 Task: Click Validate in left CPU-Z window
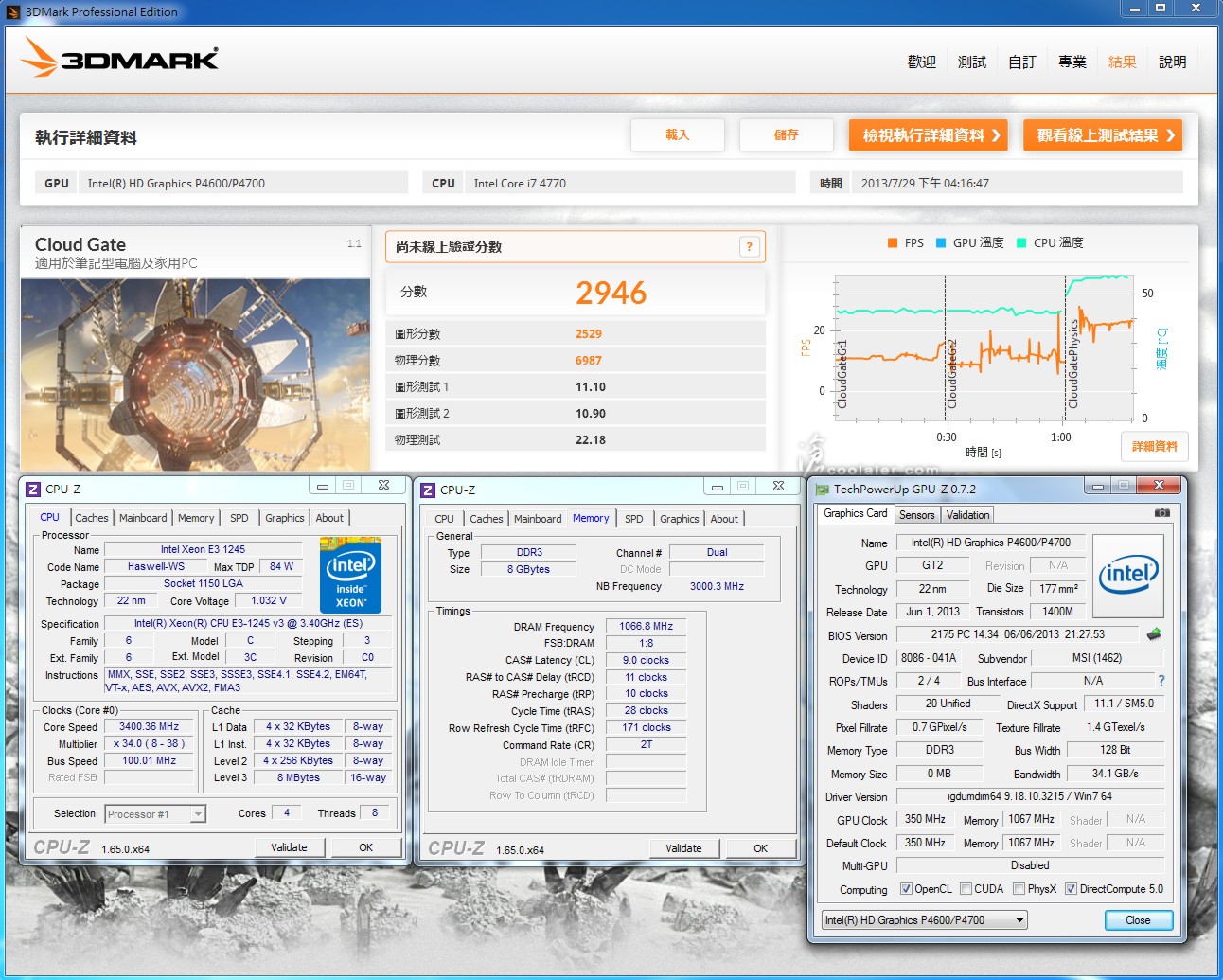tap(289, 847)
